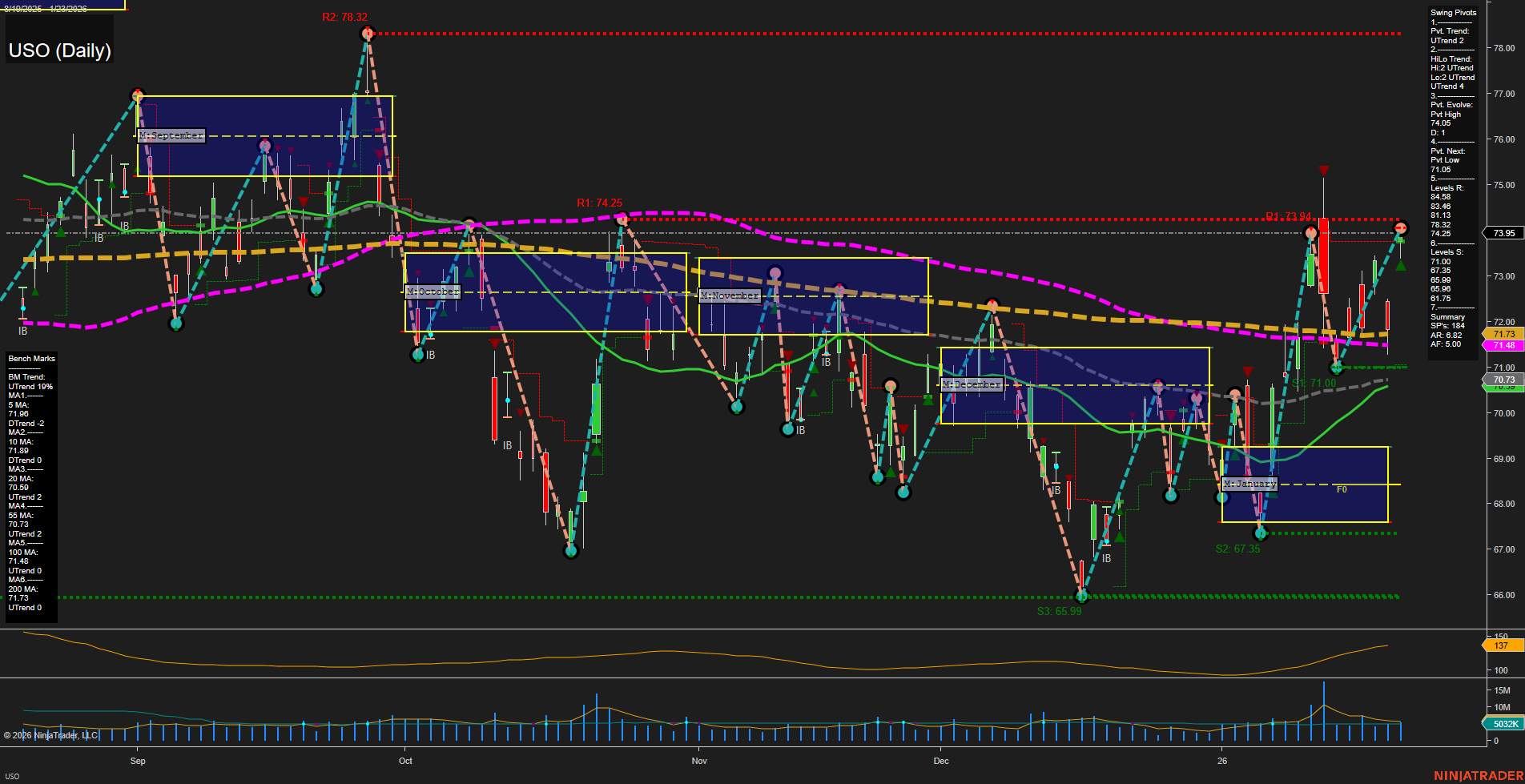Select the M:January monthly range label
This screenshot has height=784, width=1525.
coord(1249,484)
